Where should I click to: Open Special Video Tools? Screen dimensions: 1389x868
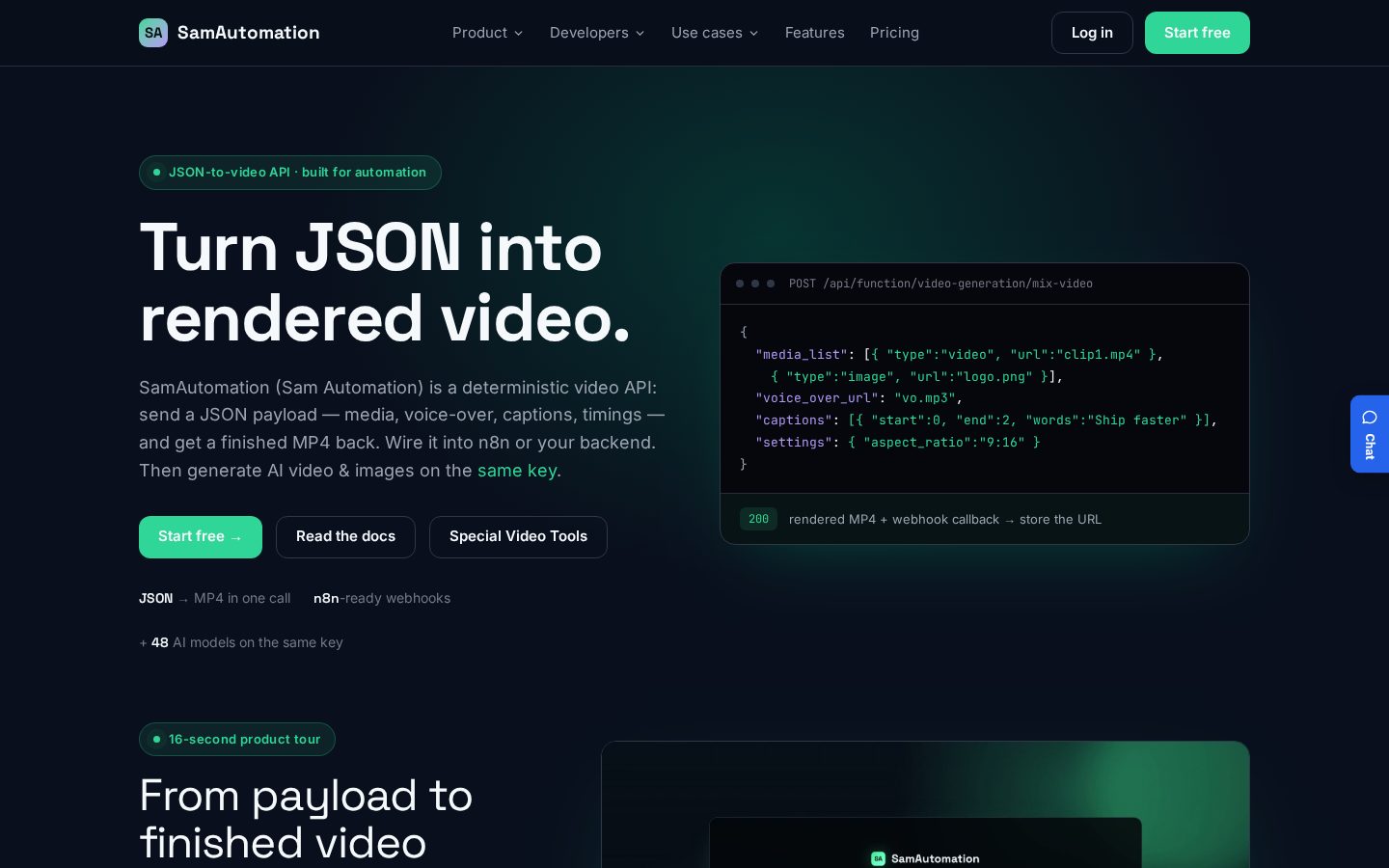coord(518,537)
